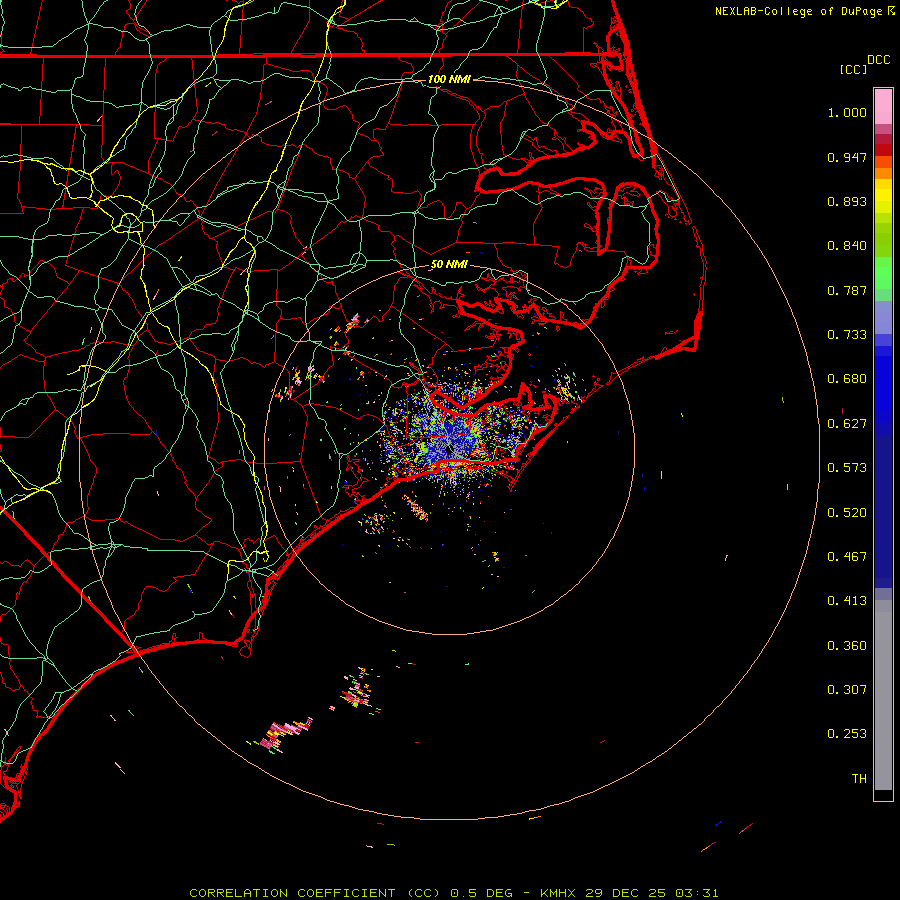Click the DCC label above color scale

[x=878, y=60]
